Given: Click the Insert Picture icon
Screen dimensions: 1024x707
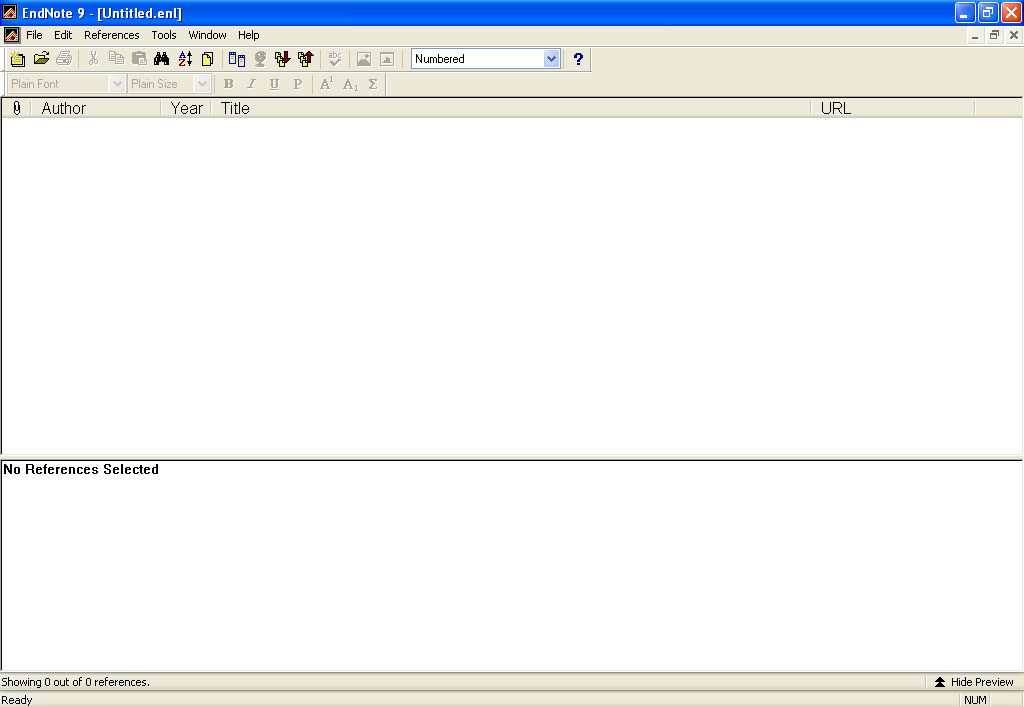Looking at the screenshot, I should (x=364, y=59).
